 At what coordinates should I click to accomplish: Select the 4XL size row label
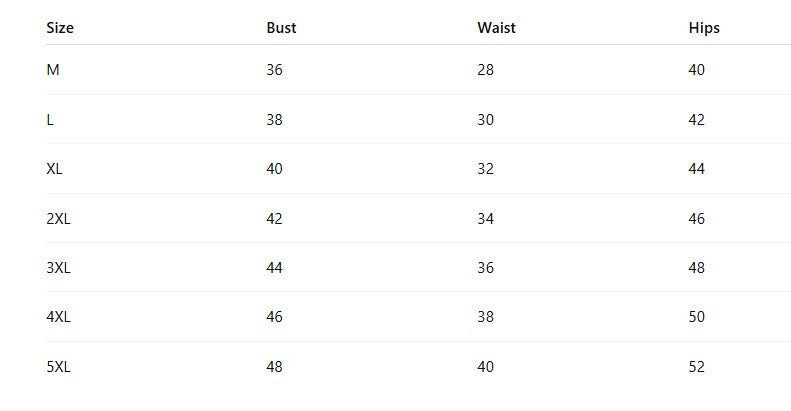click(x=59, y=317)
